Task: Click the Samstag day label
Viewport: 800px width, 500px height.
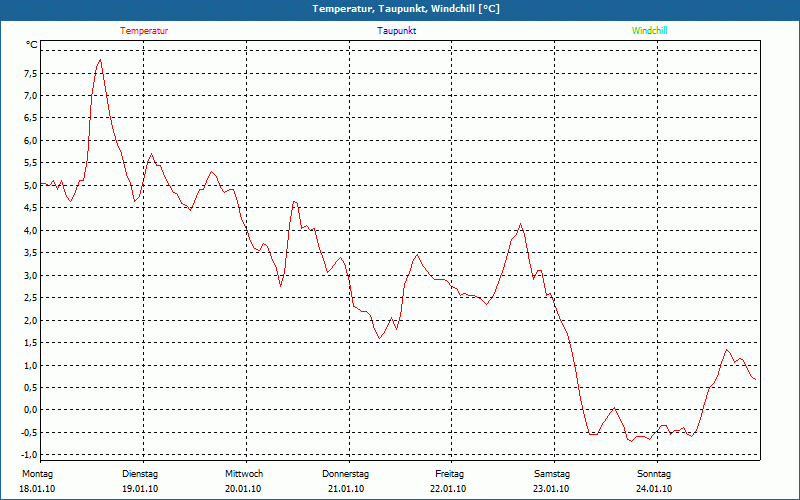Action: tap(552, 474)
